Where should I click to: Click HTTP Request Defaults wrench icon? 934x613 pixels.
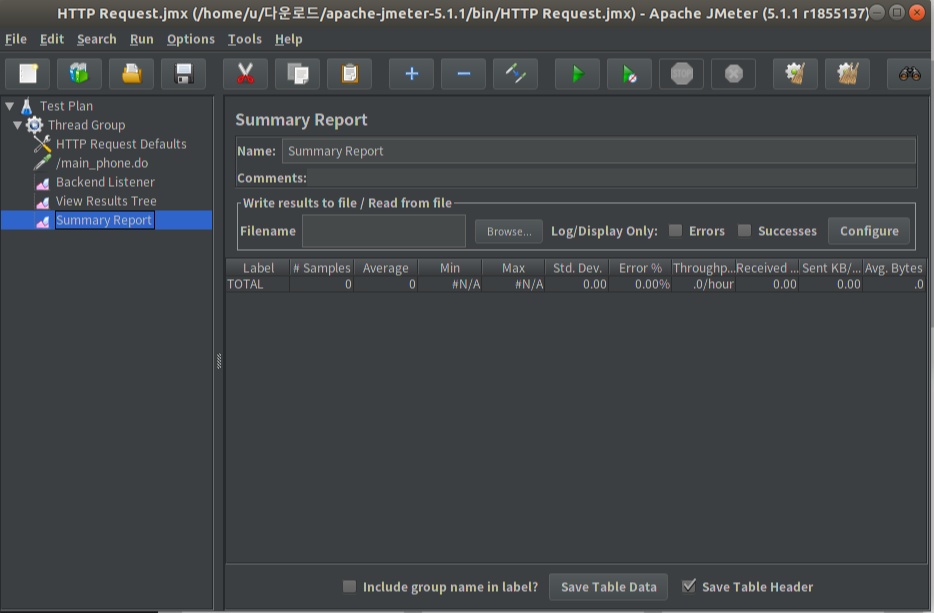[x=42, y=144]
